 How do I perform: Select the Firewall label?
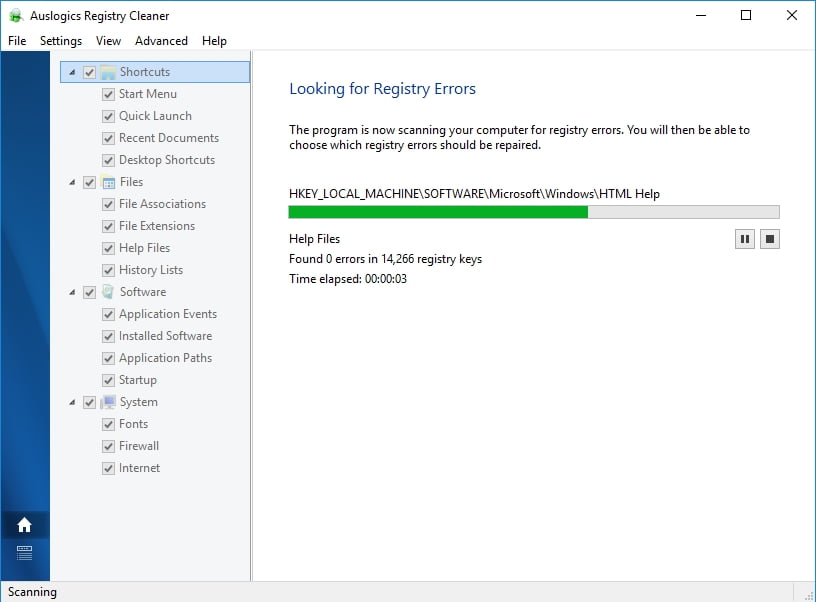139,446
